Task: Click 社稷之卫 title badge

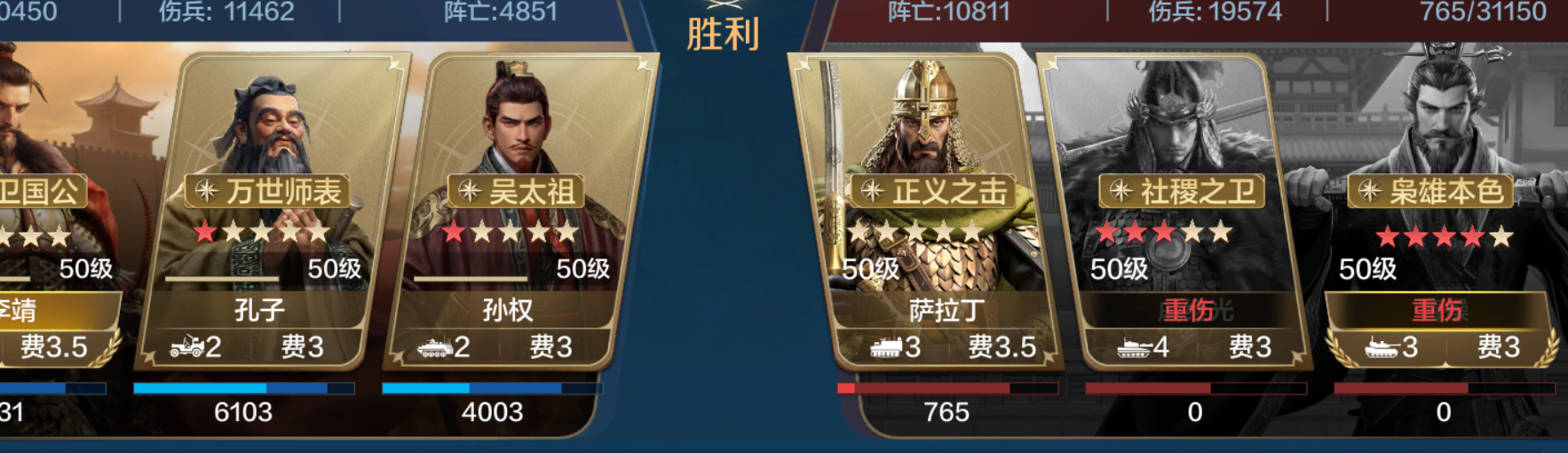Action: (x=1182, y=191)
